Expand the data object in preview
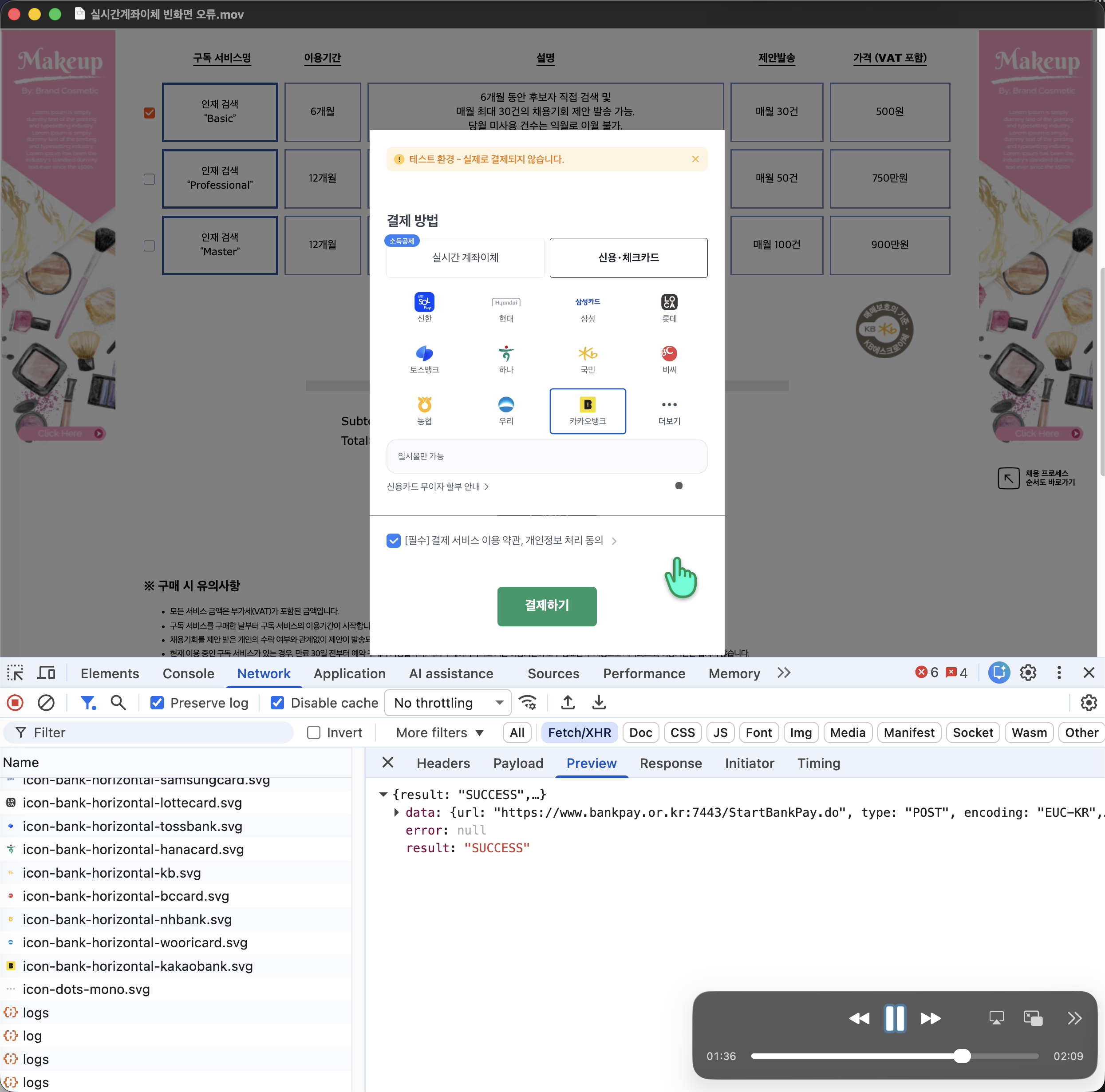 (x=396, y=812)
